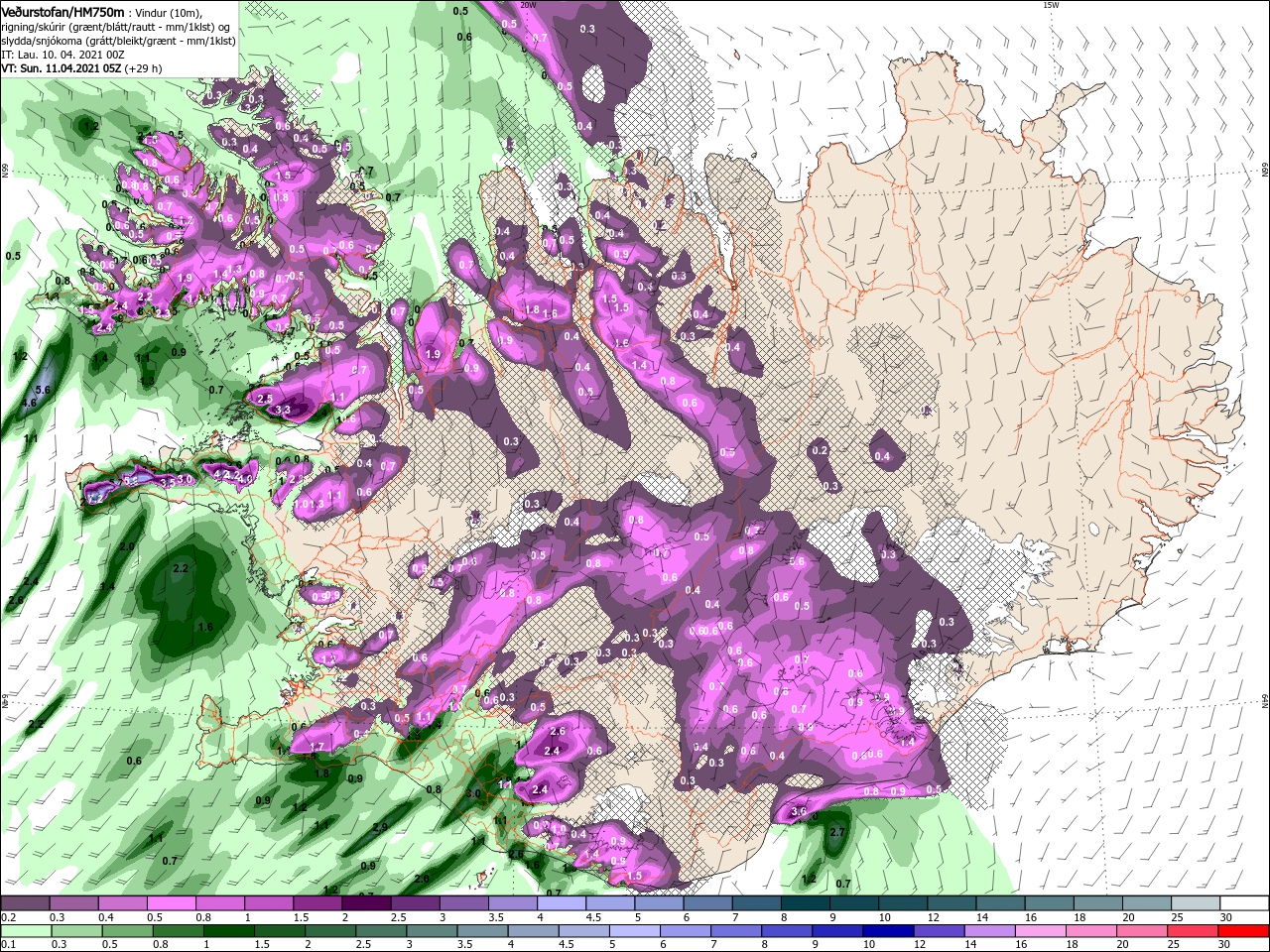The width and height of the screenshot is (1270, 952).
Task: Pick the palest green 0.1 swatch in the bottom legend
Action: point(25,931)
